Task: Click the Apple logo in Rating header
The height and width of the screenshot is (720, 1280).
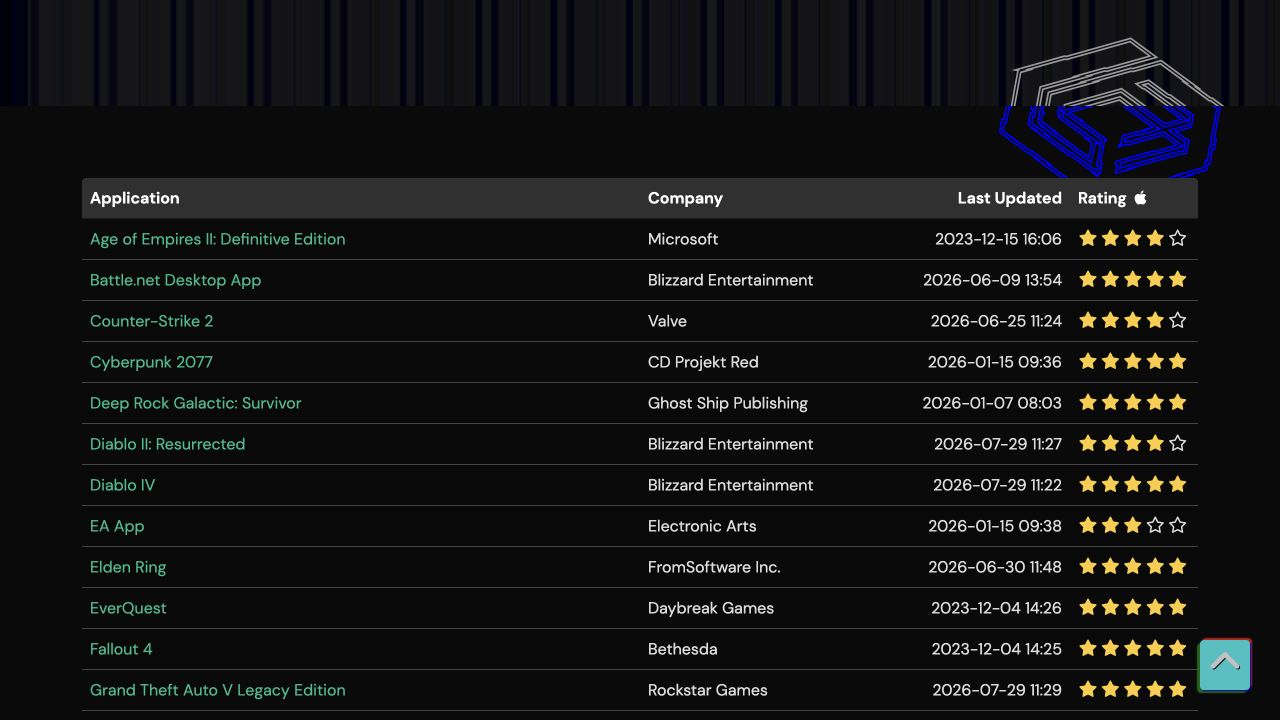Action: coord(1140,198)
